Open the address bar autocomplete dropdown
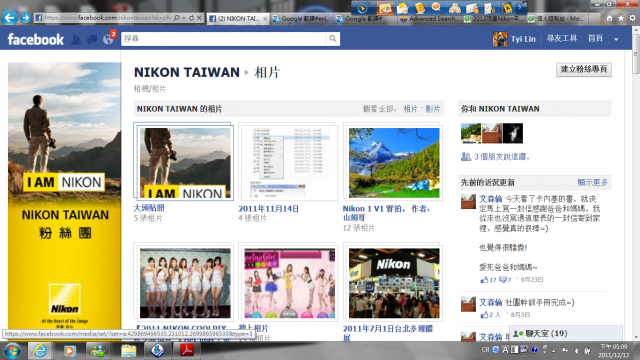The height and width of the screenshot is (360, 640). tap(184, 18)
